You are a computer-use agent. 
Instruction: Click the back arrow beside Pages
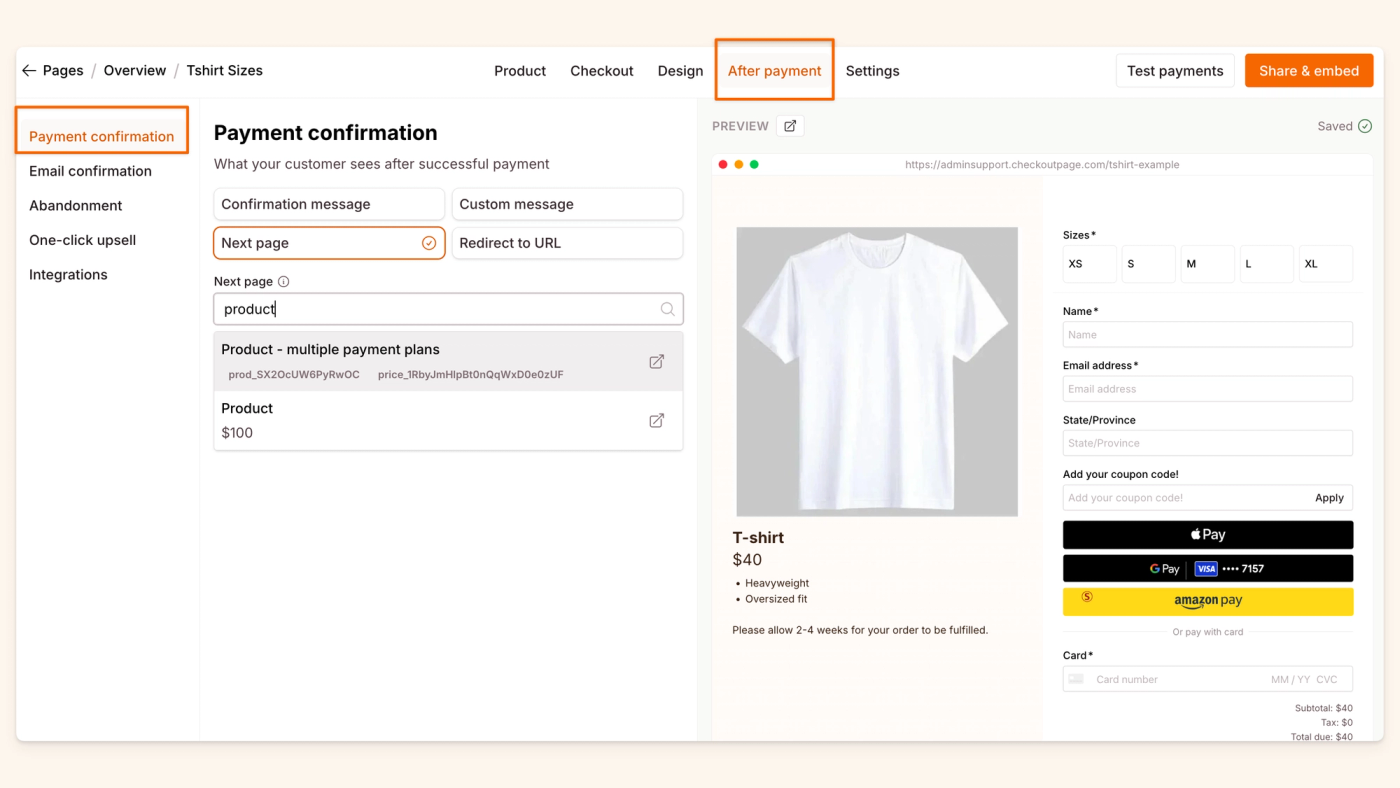click(29, 71)
